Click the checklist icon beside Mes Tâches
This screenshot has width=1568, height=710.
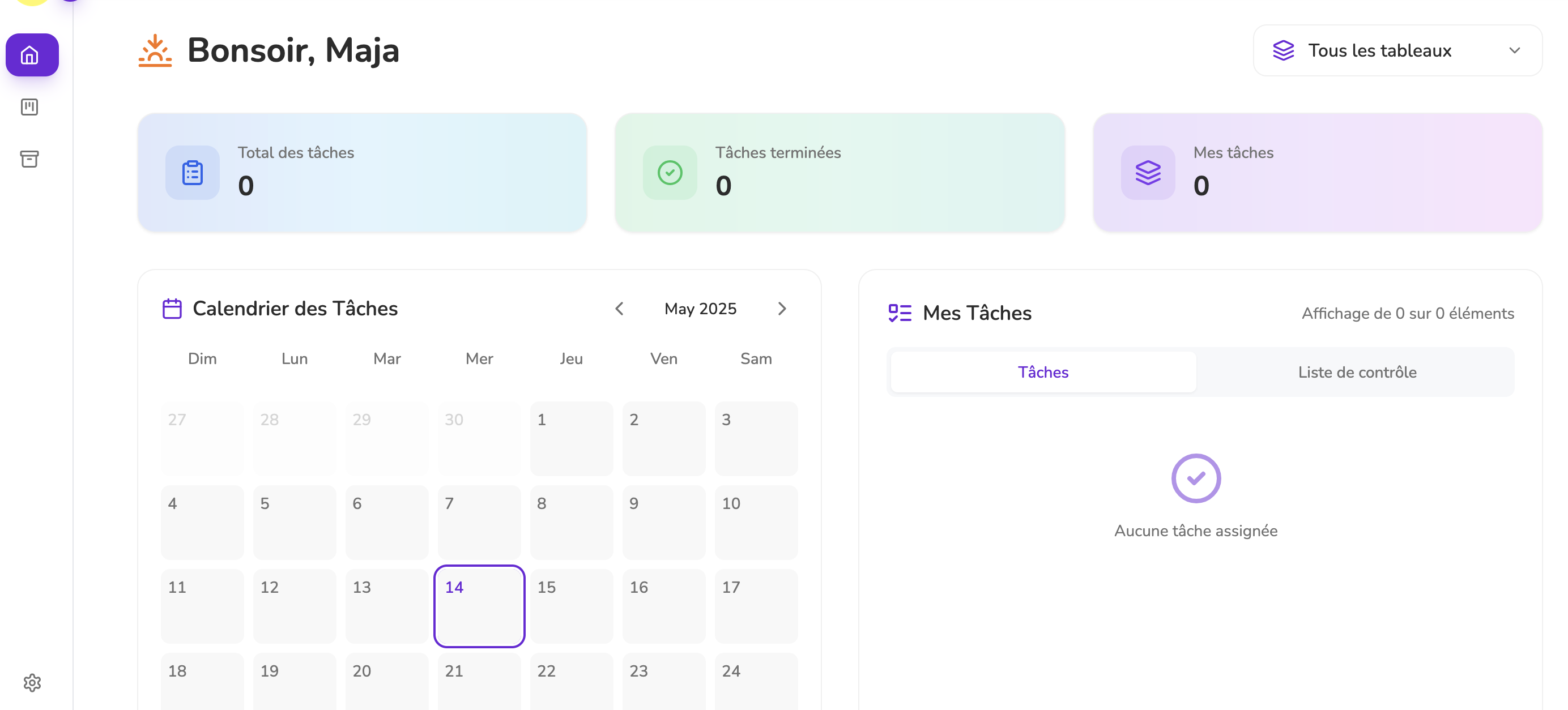tap(900, 313)
